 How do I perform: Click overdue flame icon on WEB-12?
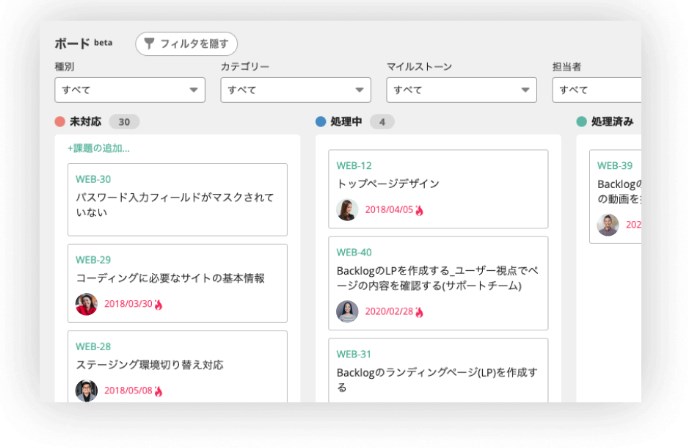[420, 211]
